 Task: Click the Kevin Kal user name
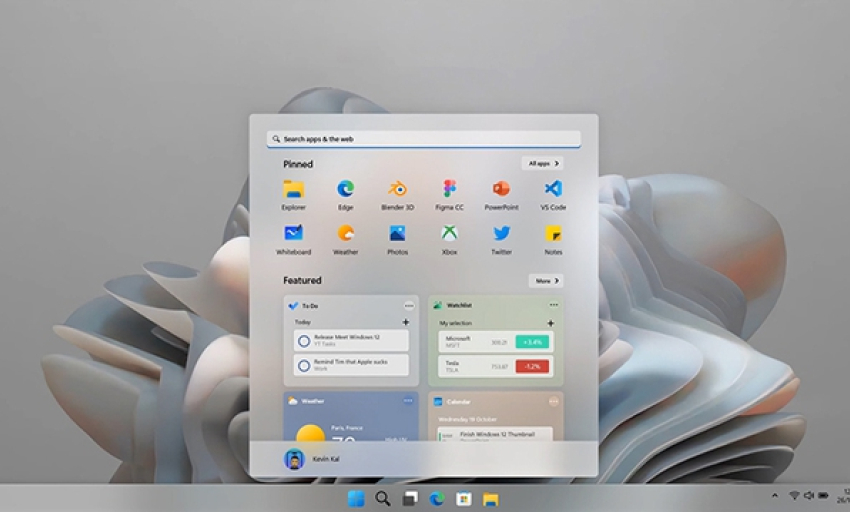point(326,459)
